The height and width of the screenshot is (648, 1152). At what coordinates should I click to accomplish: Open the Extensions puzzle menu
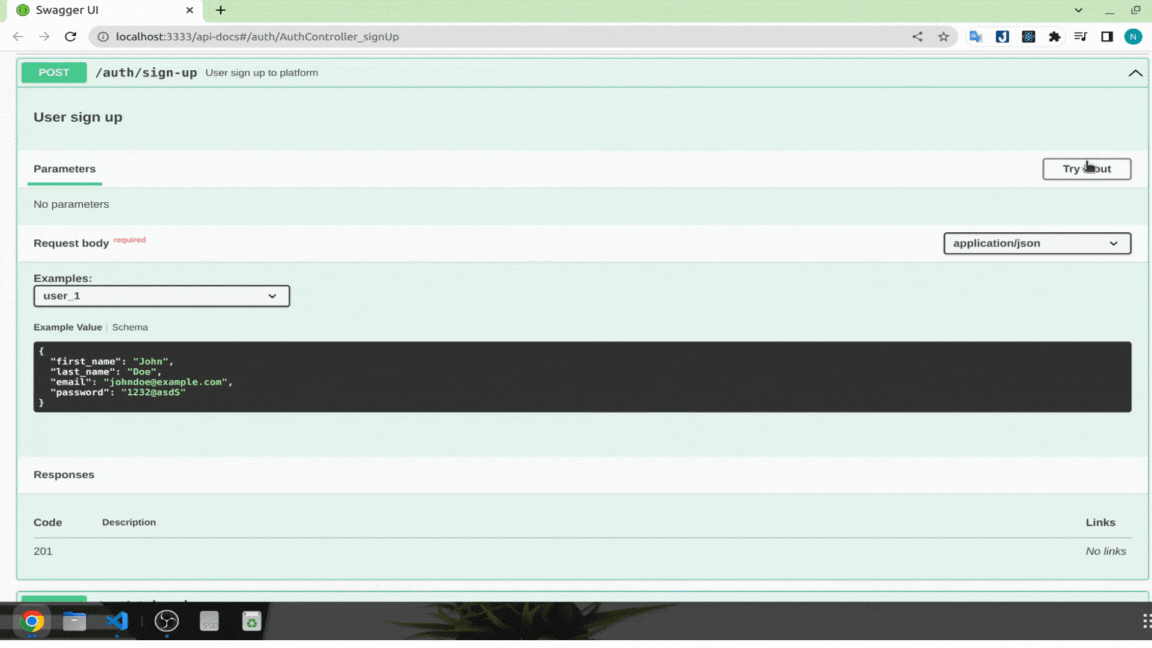click(x=1054, y=37)
